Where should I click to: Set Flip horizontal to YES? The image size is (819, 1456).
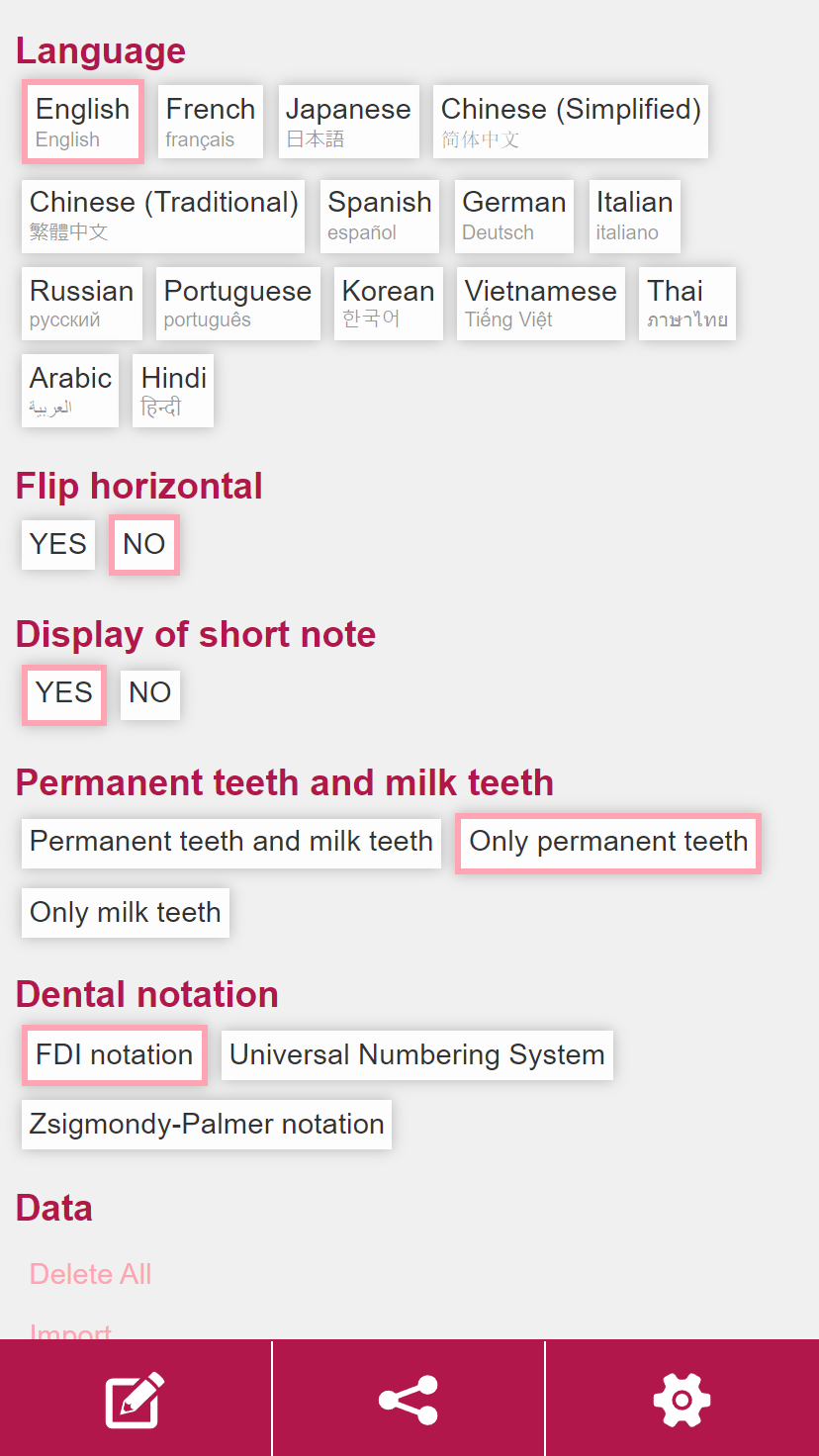(x=58, y=544)
